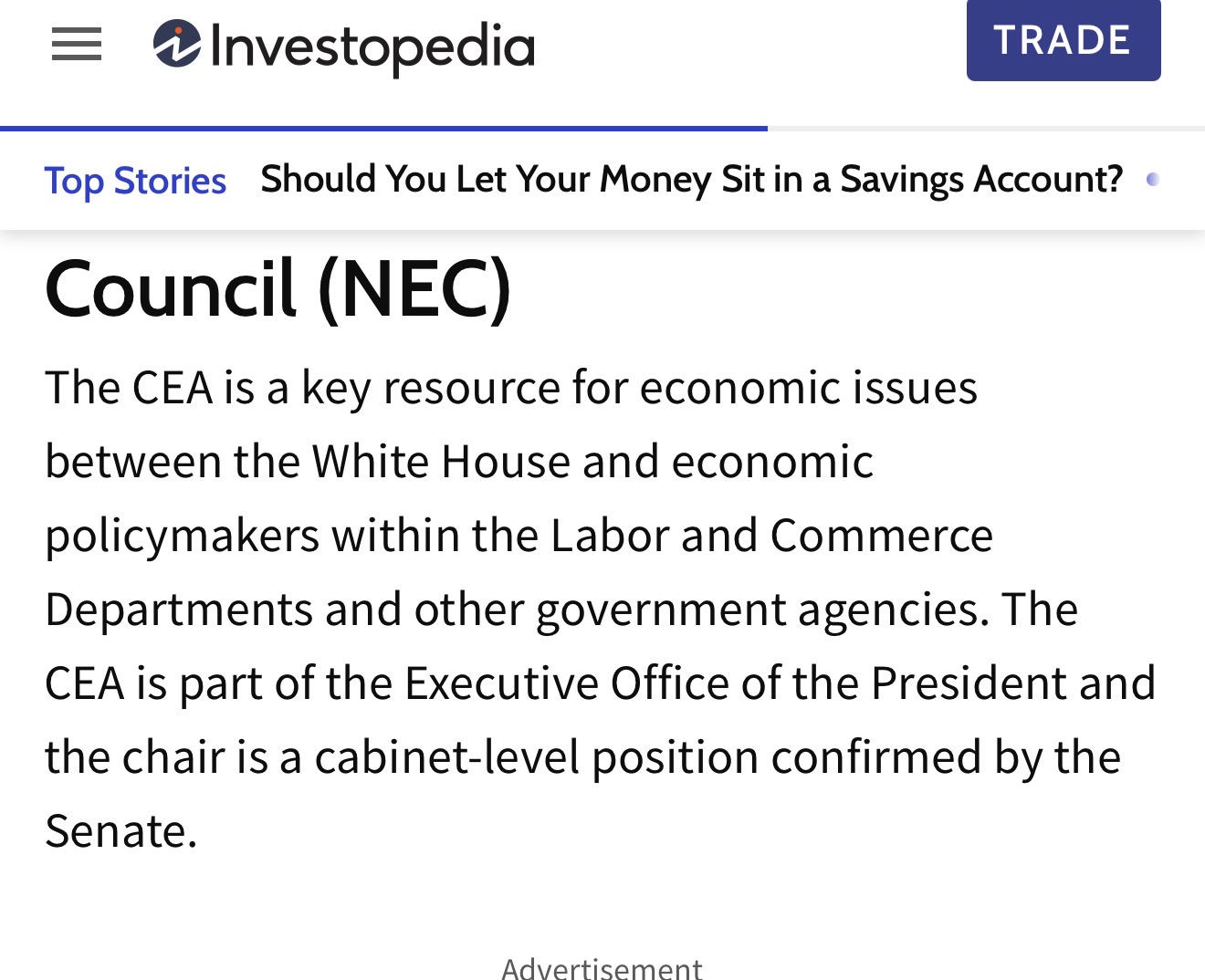Click the Investopedia circular logo icon
Viewport: 1205px width, 980px height.
(176, 44)
